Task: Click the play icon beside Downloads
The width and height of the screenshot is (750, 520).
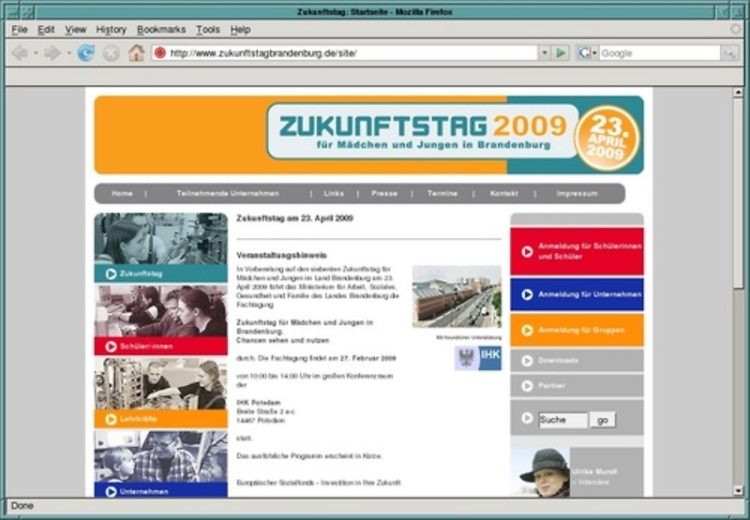Action: pyautogui.click(x=527, y=361)
